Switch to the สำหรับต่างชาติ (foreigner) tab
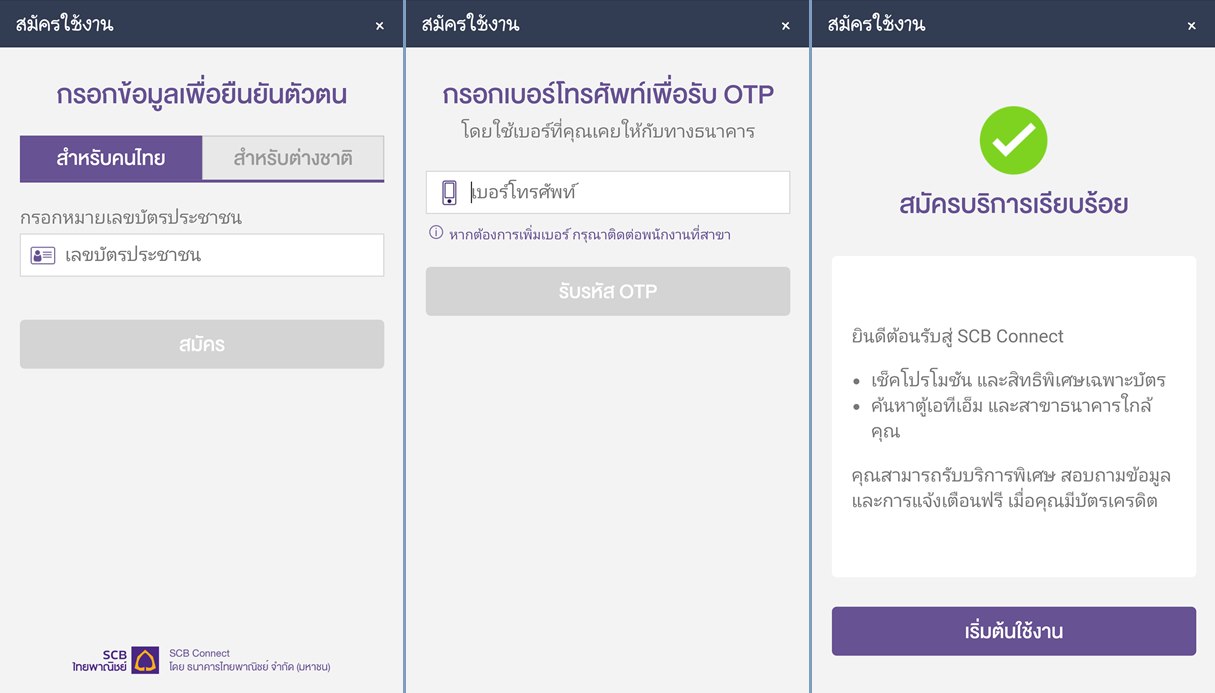 [x=293, y=158]
